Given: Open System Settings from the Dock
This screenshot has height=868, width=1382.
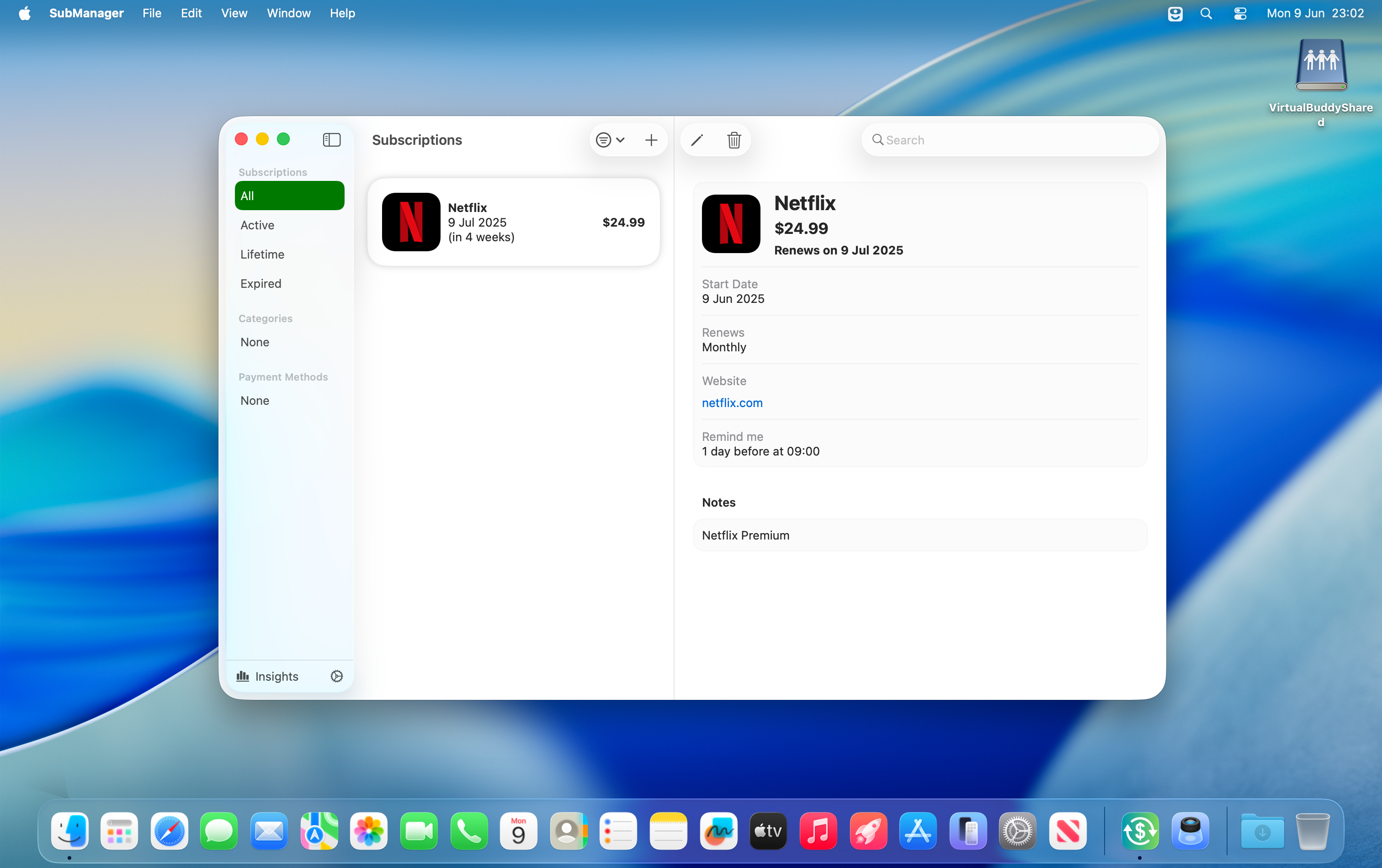Looking at the screenshot, I should (1018, 830).
